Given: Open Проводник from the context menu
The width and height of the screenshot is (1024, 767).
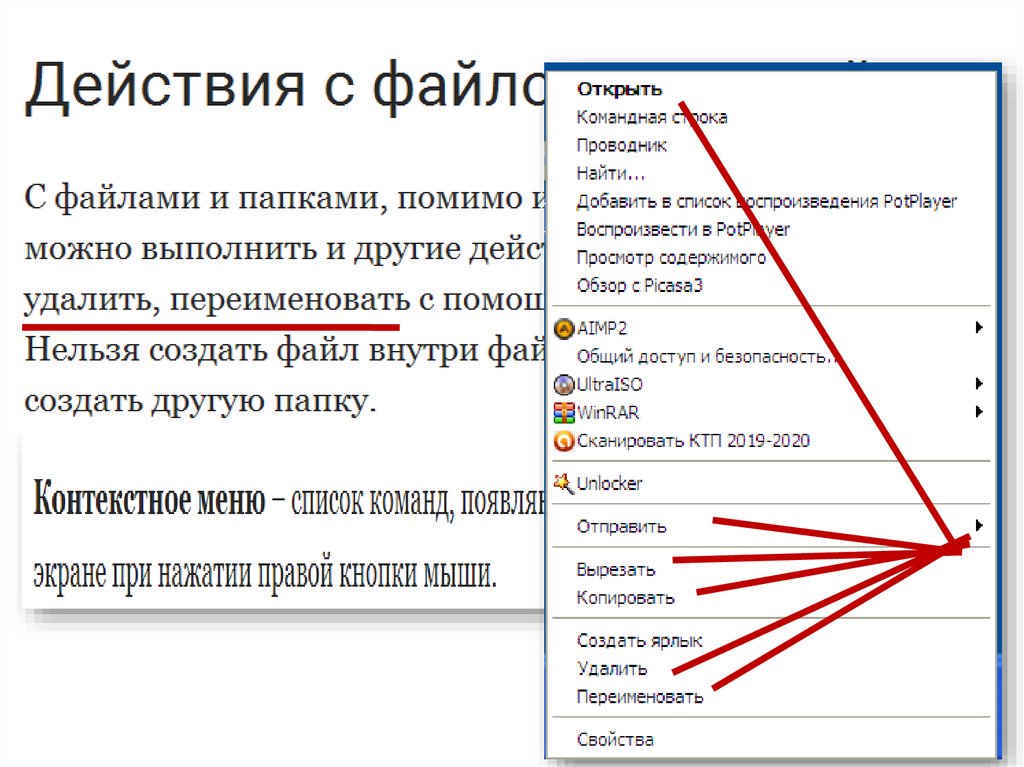Looking at the screenshot, I should [622, 145].
